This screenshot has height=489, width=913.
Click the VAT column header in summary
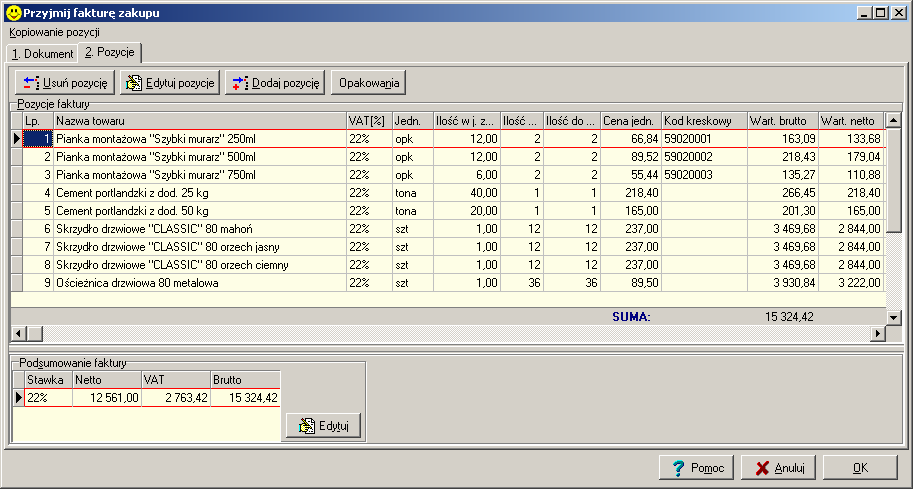pyautogui.click(x=176, y=380)
